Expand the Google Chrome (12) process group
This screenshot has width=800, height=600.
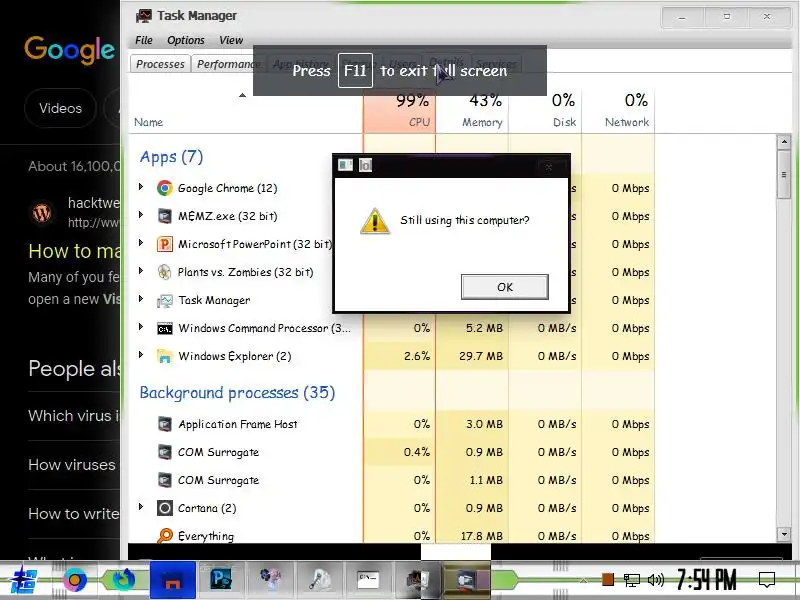pos(141,187)
